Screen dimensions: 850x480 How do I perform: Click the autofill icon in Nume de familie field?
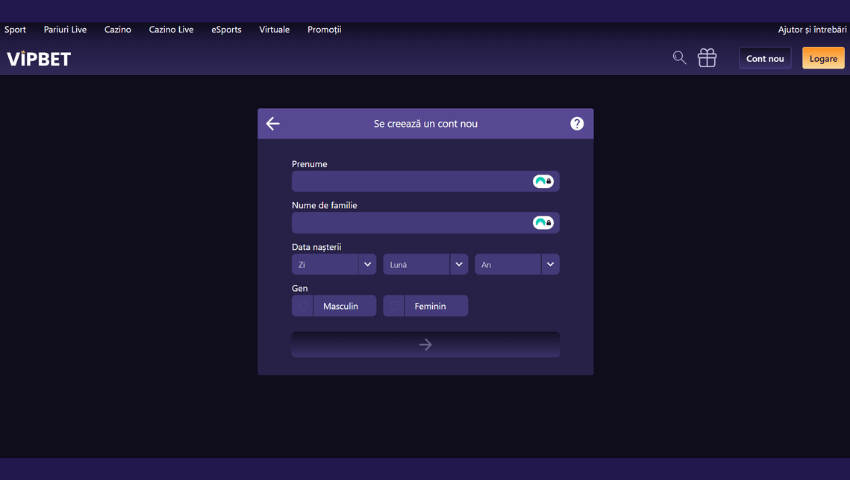(543, 223)
